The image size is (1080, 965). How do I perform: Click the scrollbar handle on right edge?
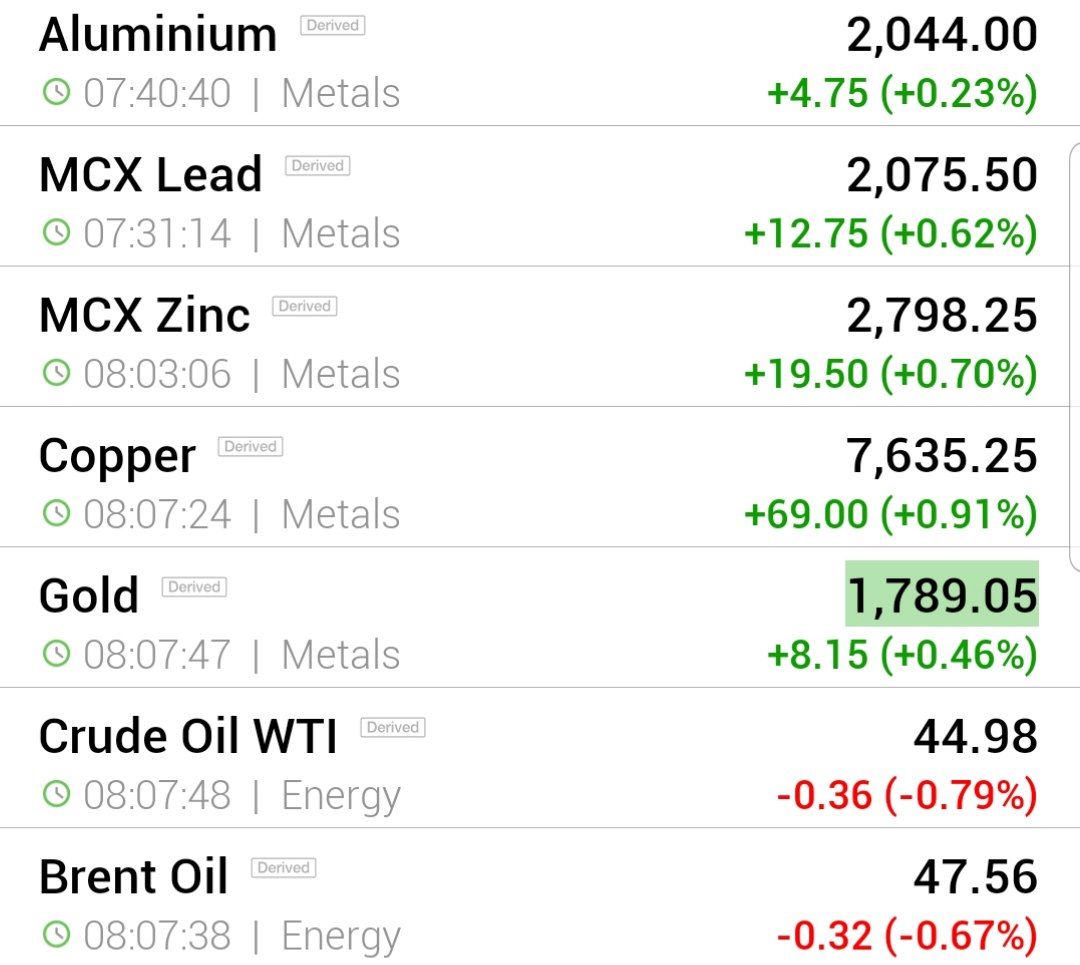(x=1074, y=357)
